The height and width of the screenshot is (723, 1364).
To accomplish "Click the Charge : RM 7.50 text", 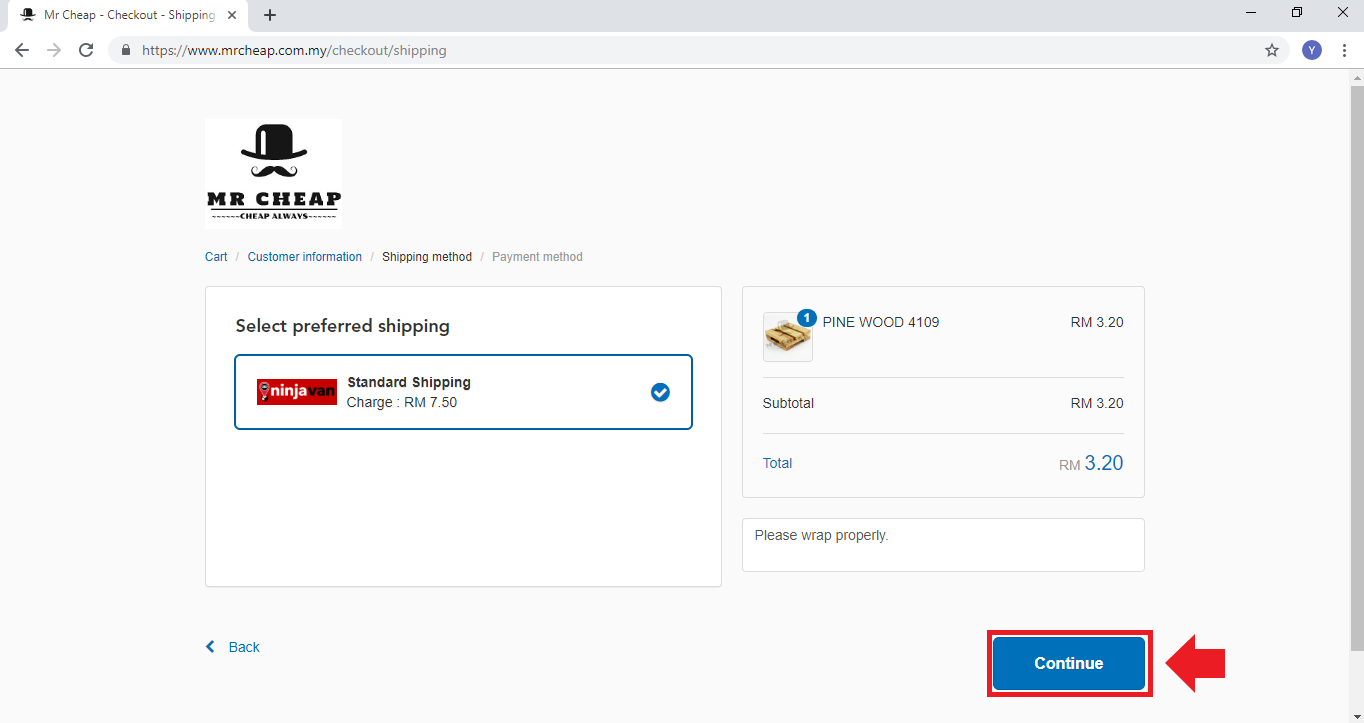I will (402, 402).
